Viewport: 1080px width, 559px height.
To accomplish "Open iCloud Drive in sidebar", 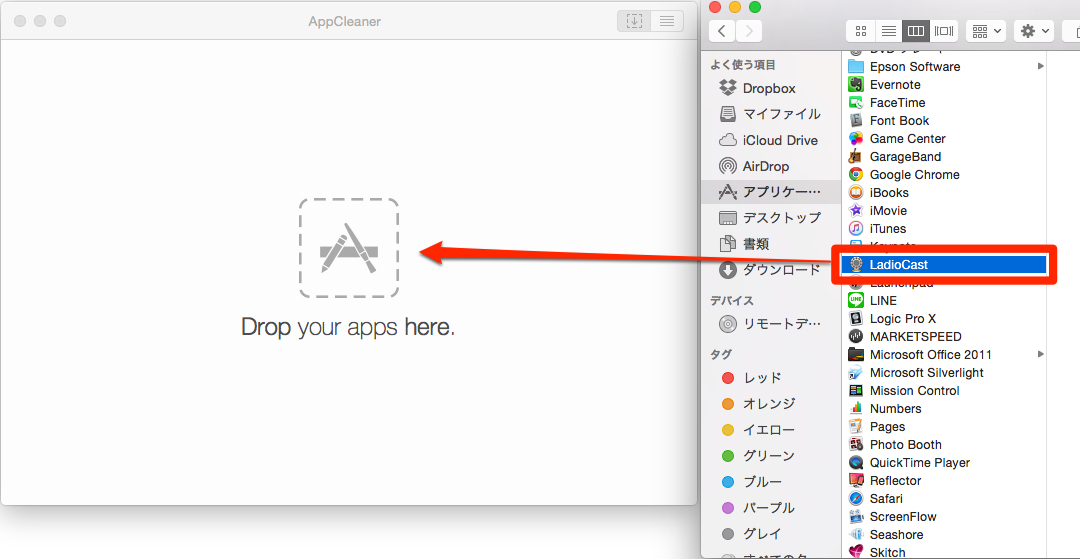I will [x=770, y=140].
